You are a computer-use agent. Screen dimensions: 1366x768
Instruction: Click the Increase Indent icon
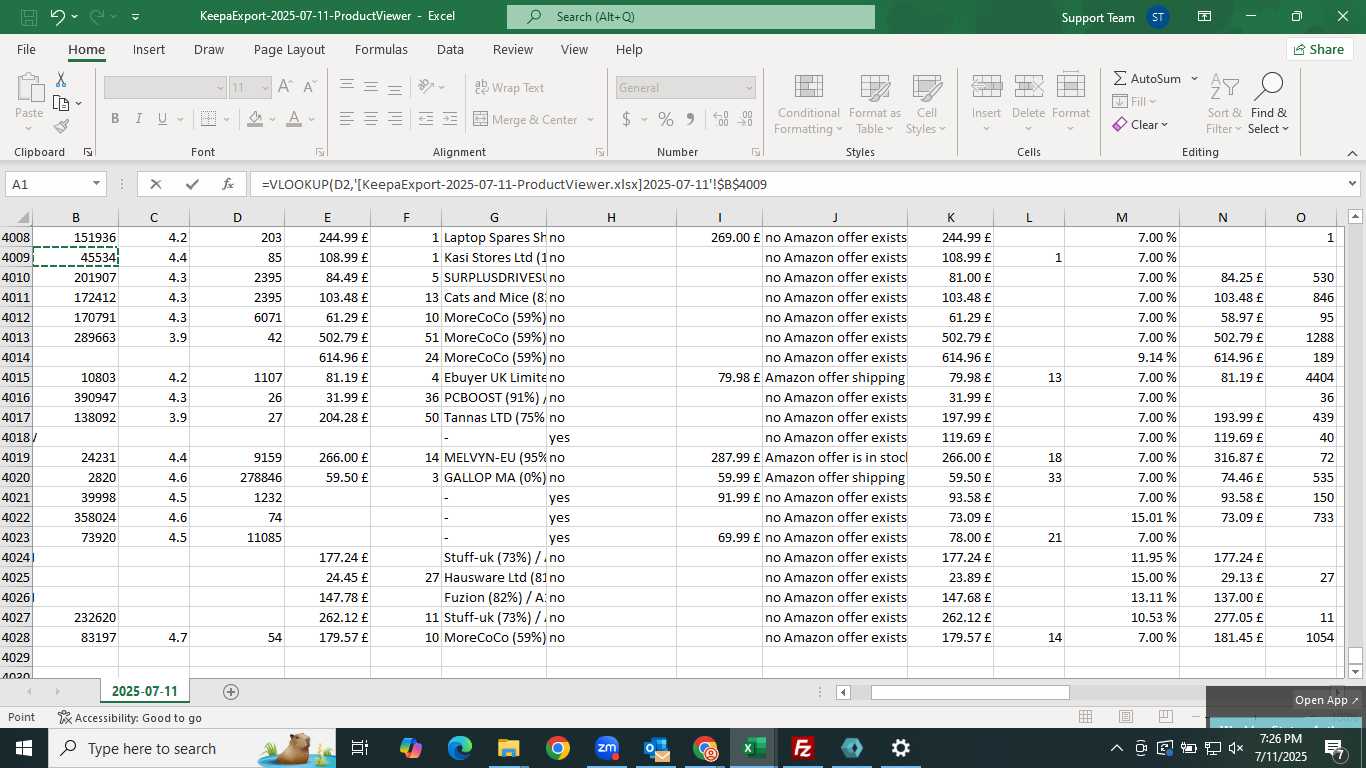click(x=451, y=119)
